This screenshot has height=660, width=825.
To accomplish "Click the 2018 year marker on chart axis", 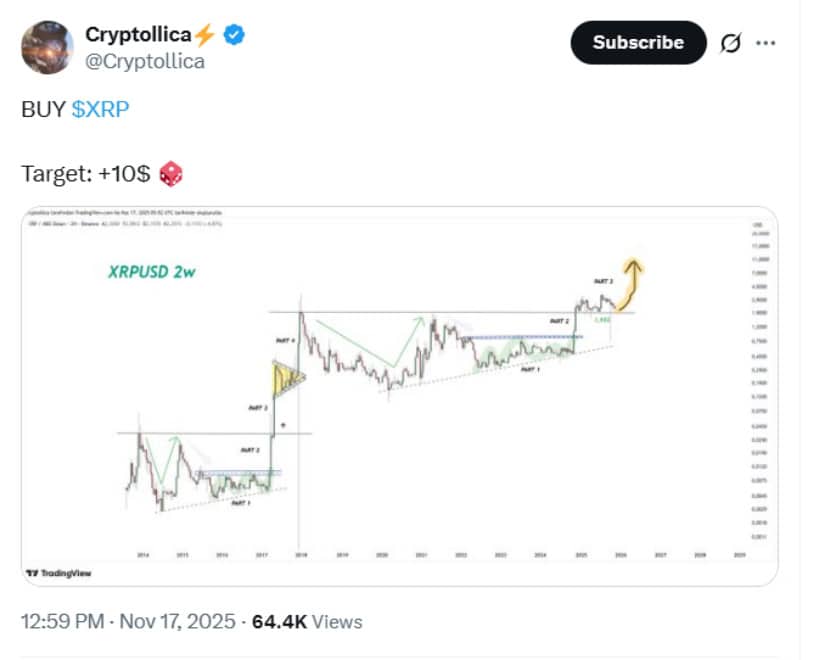I will 301,552.
